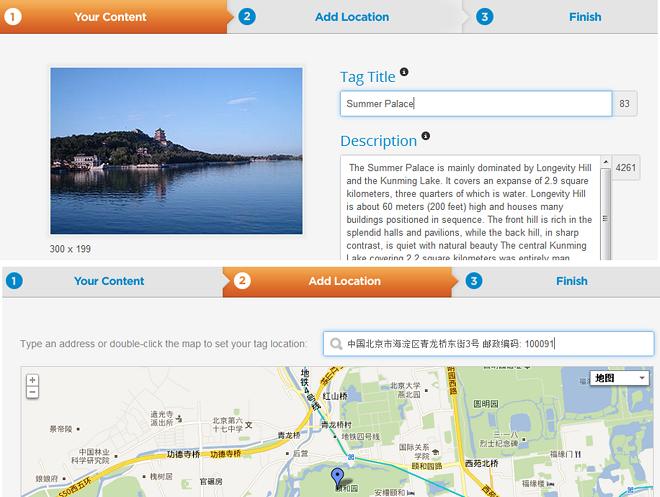The image size is (660, 497).
Task: Click the Description info icon
Action: click(426, 136)
